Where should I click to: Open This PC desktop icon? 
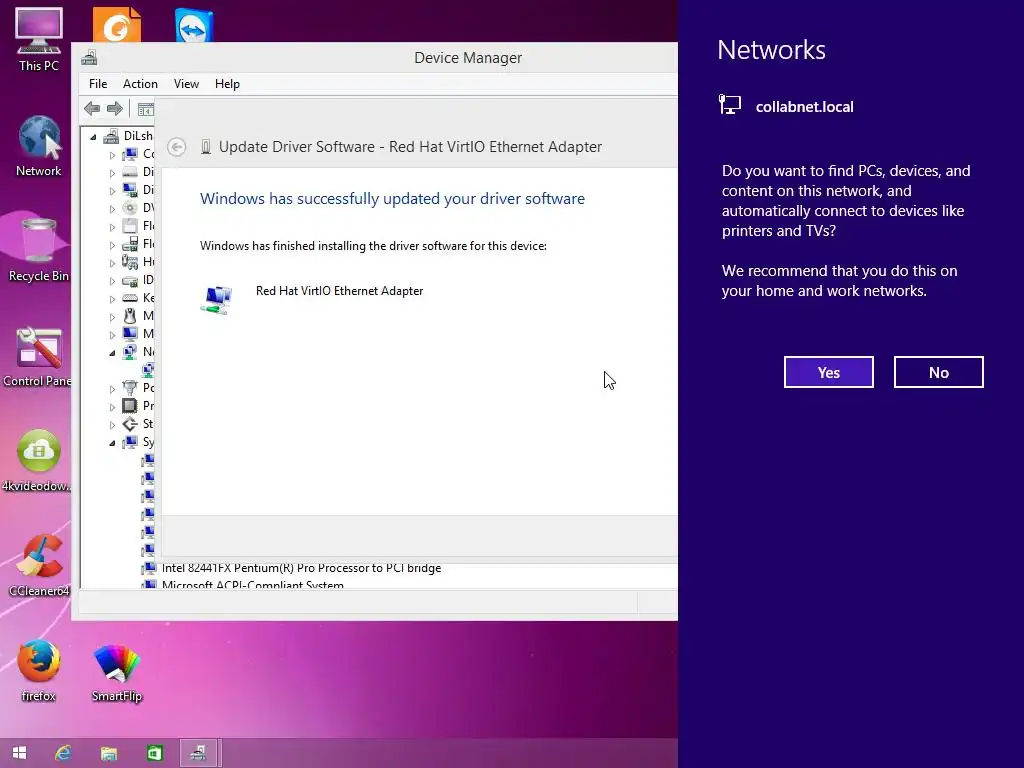pyautogui.click(x=39, y=39)
